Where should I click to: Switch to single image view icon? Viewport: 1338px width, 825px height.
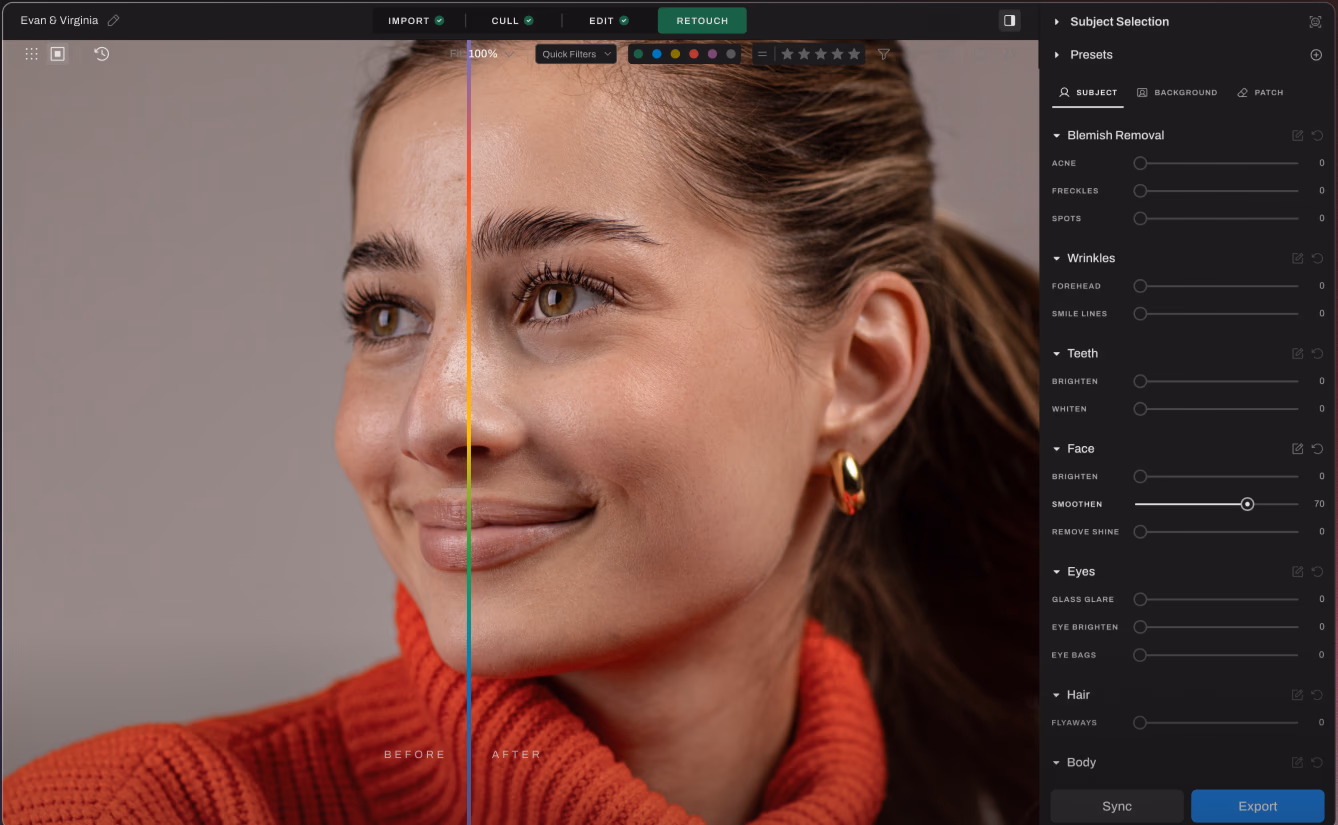(58, 54)
